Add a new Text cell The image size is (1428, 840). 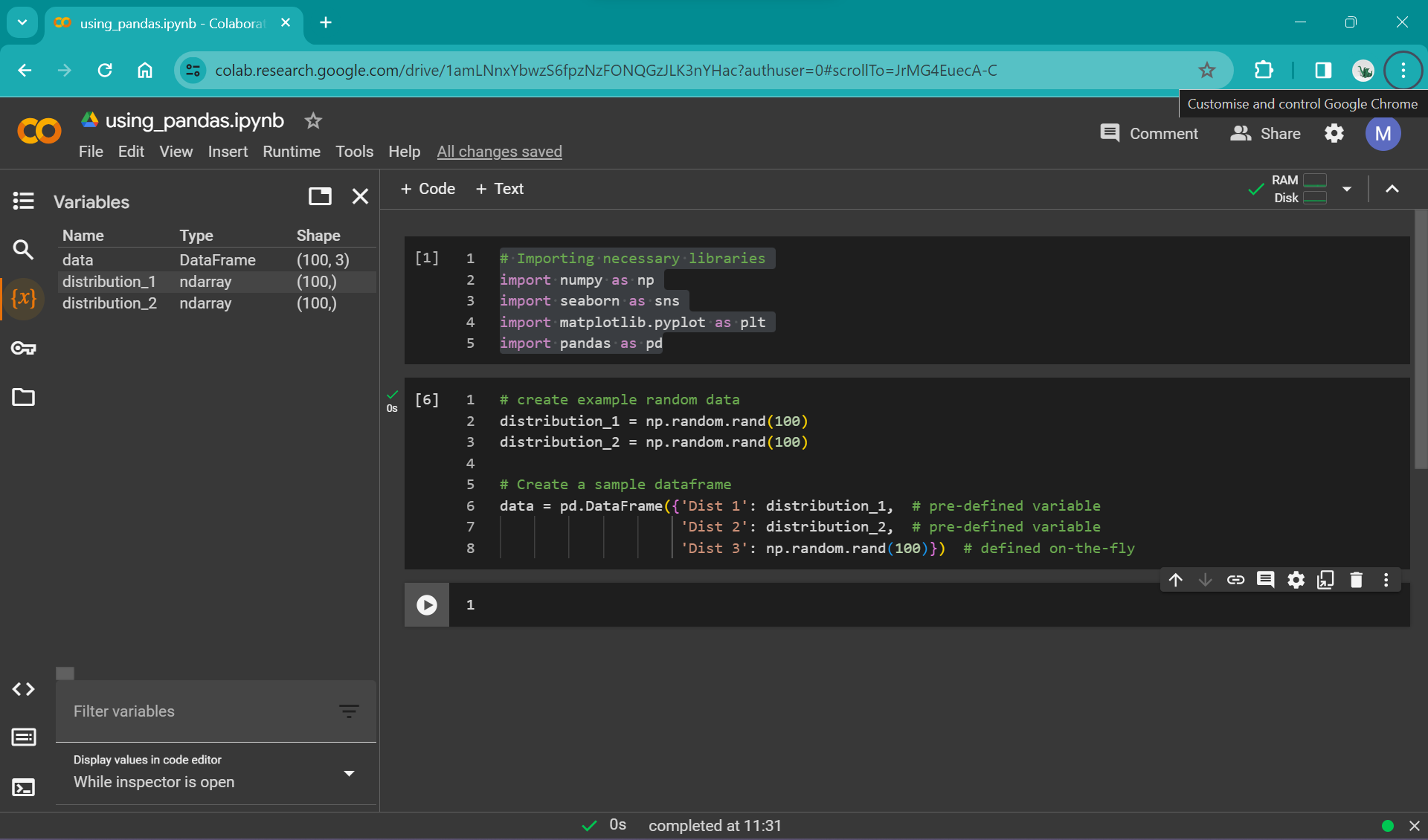(499, 189)
